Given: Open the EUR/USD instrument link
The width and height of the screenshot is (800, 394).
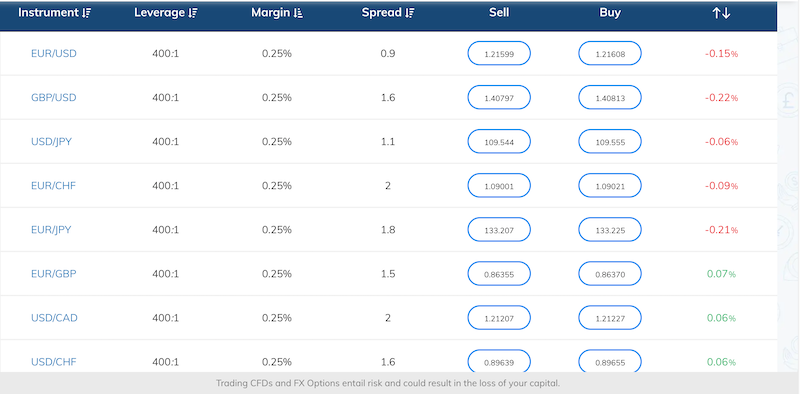Looking at the screenshot, I should (x=54, y=53).
